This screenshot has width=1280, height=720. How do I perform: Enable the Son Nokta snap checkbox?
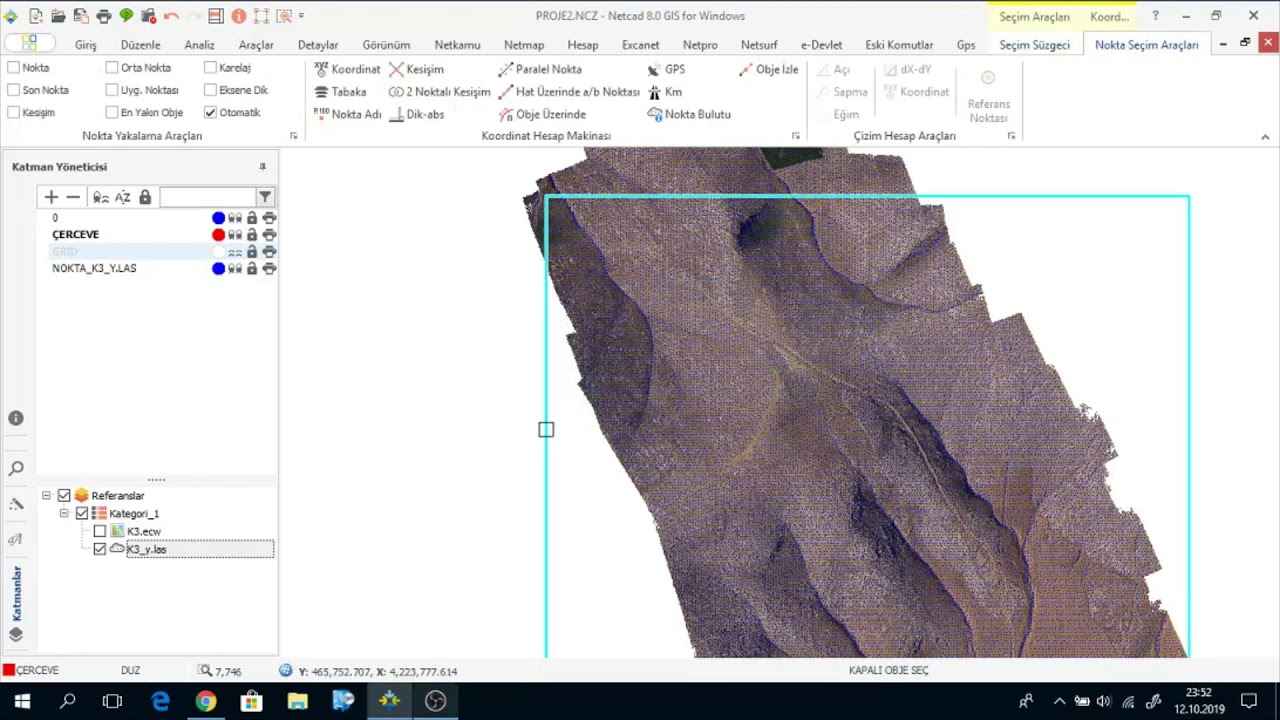[x=13, y=90]
